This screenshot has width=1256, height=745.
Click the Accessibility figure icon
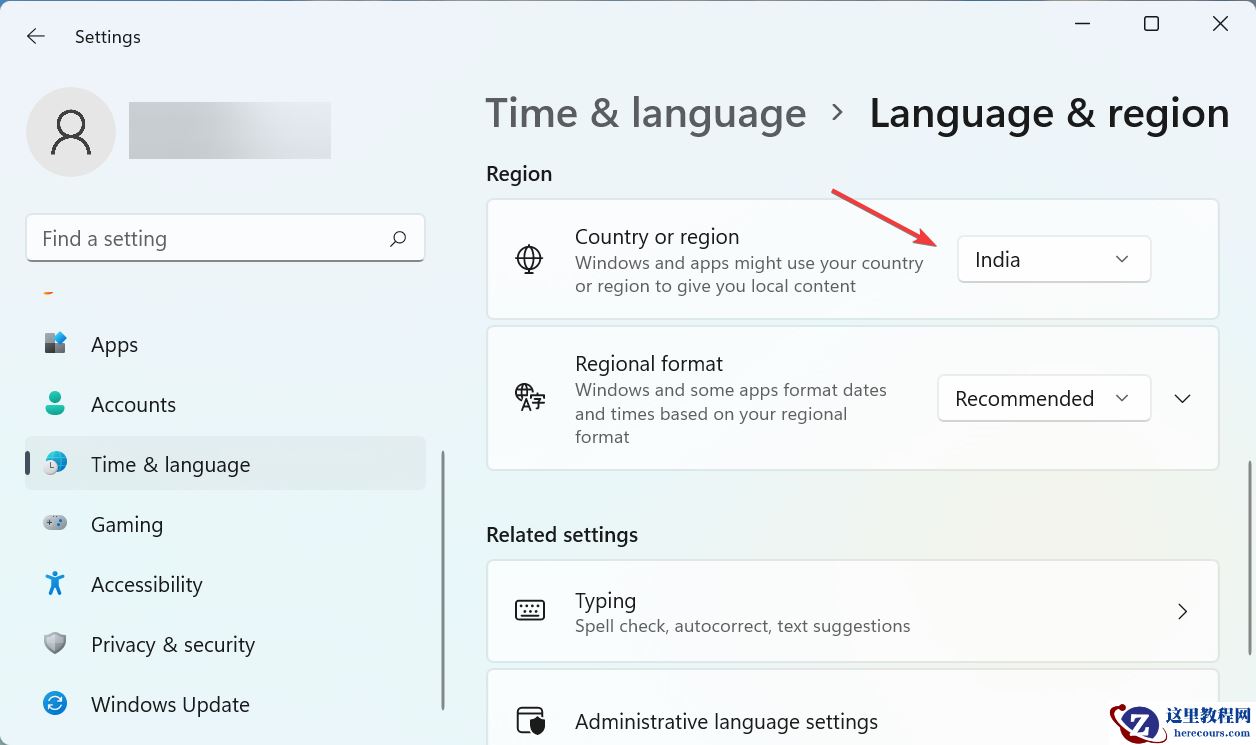click(55, 583)
